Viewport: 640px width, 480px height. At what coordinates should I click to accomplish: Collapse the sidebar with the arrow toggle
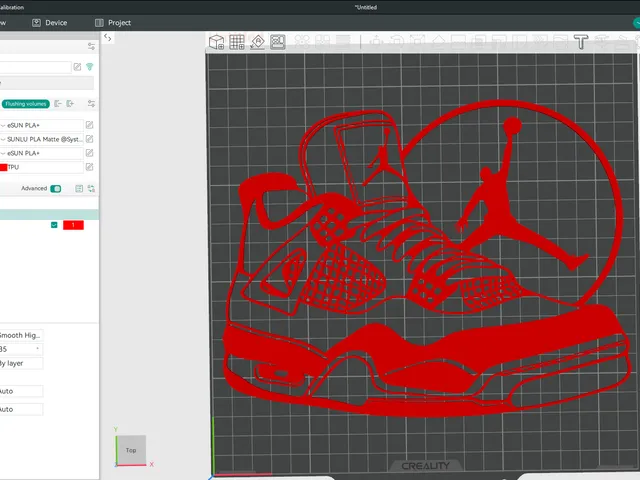(x=108, y=38)
